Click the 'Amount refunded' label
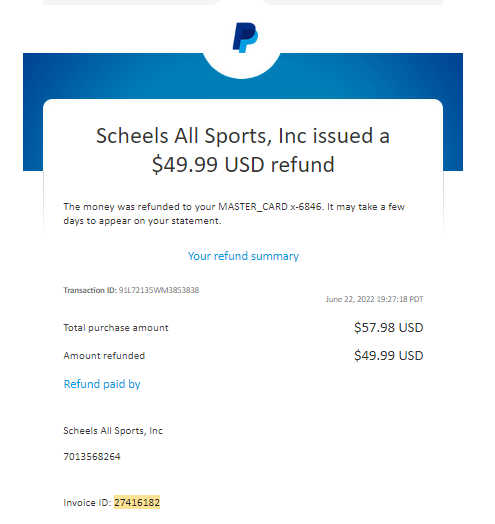The image size is (495, 524). (104, 356)
